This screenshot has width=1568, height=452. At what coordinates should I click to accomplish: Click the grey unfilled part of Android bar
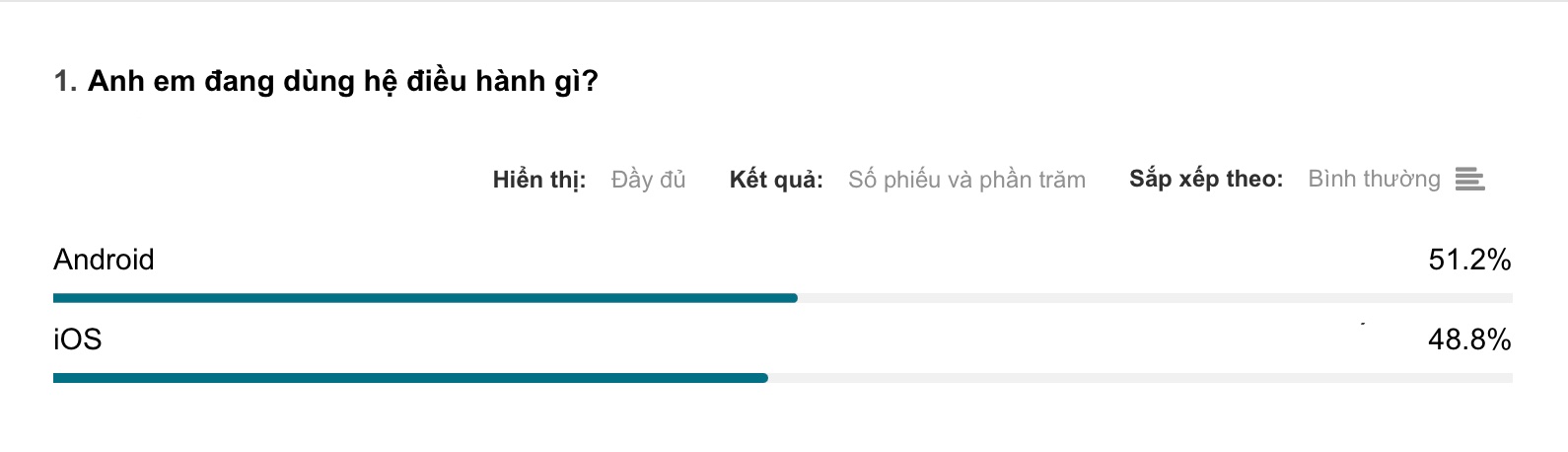pyautogui.click(x=1155, y=298)
